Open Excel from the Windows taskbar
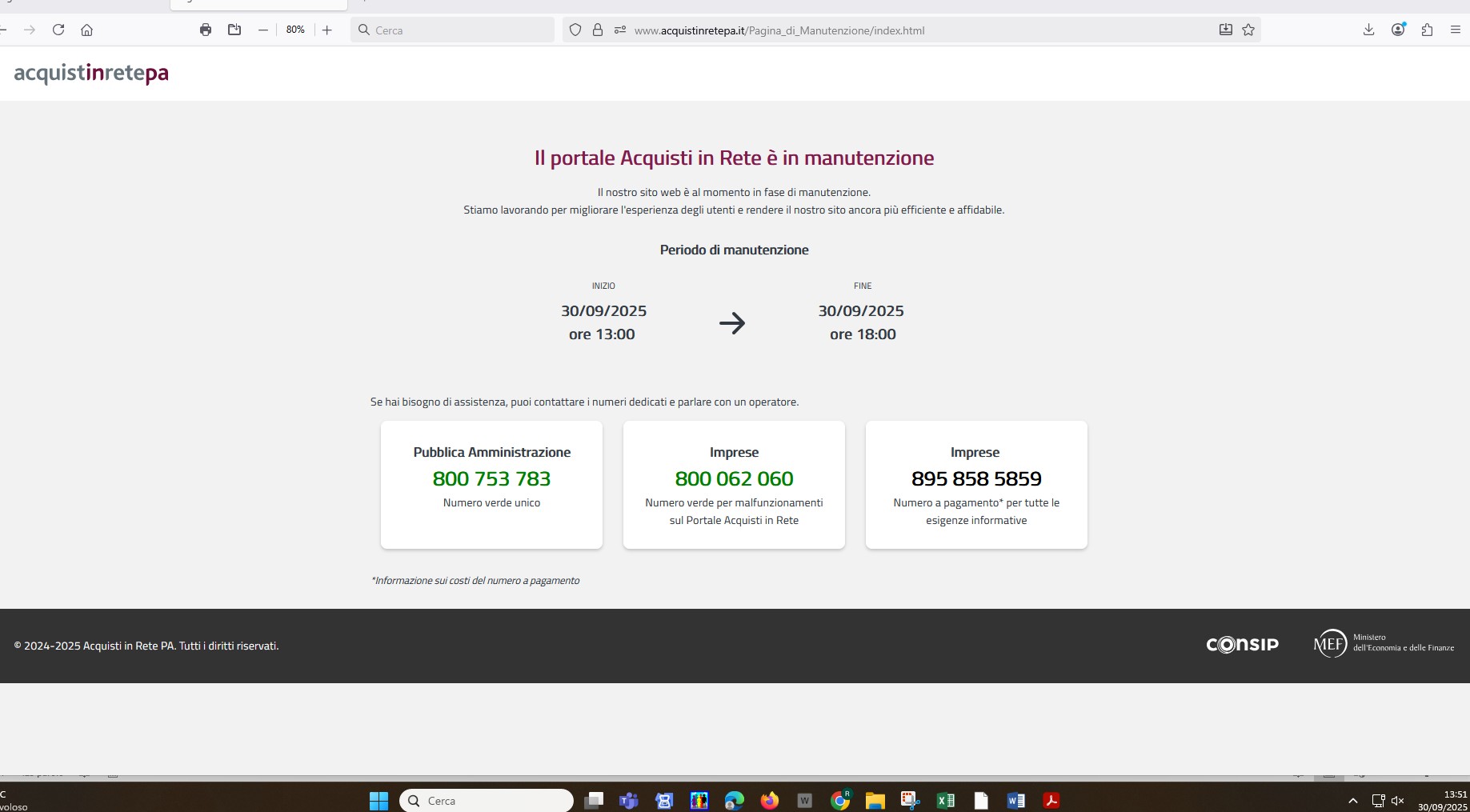This screenshot has height=812, width=1470. (945, 800)
